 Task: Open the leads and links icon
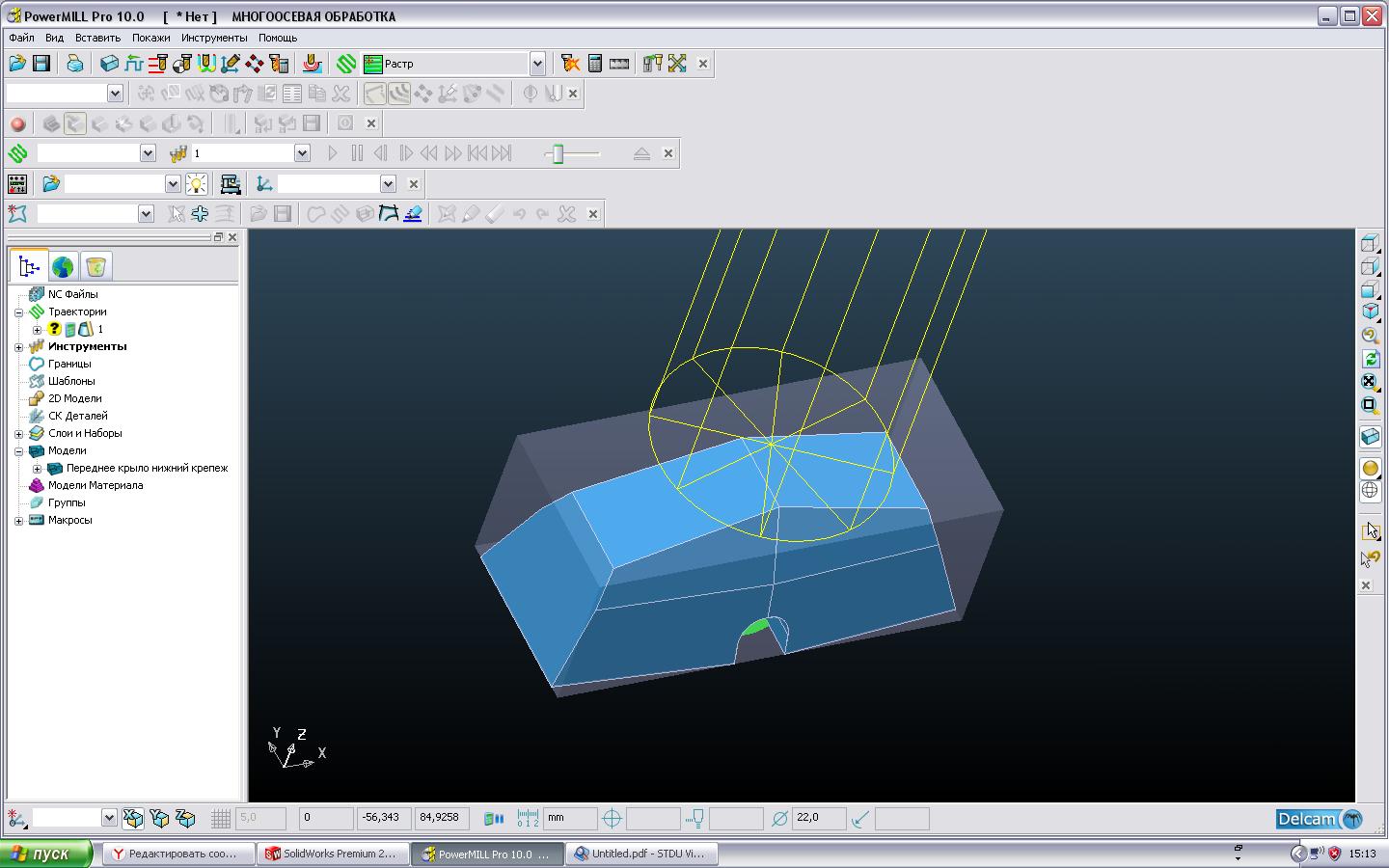tap(205, 64)
